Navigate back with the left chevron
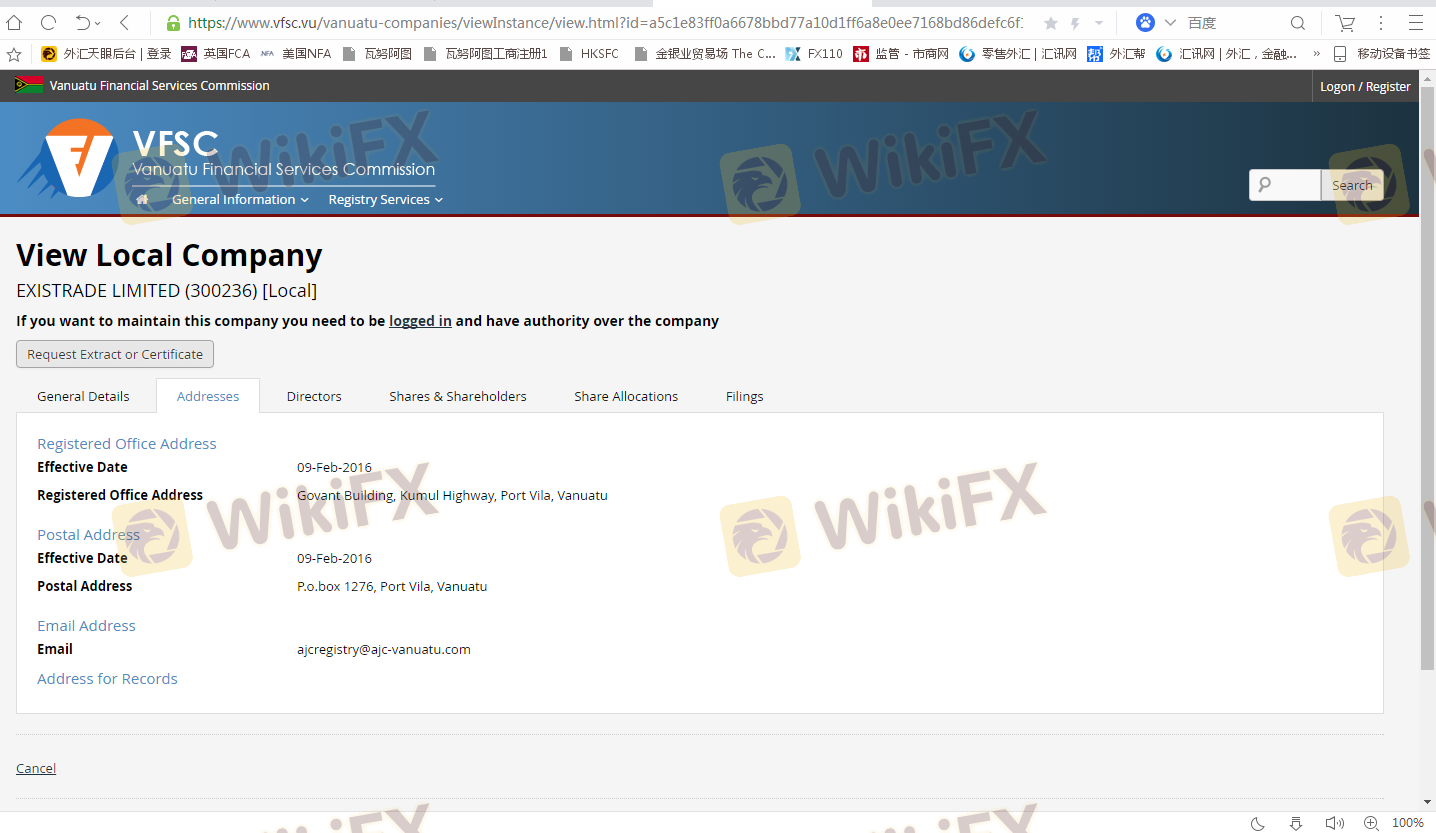1436x833 pixels. pos(124,22)
